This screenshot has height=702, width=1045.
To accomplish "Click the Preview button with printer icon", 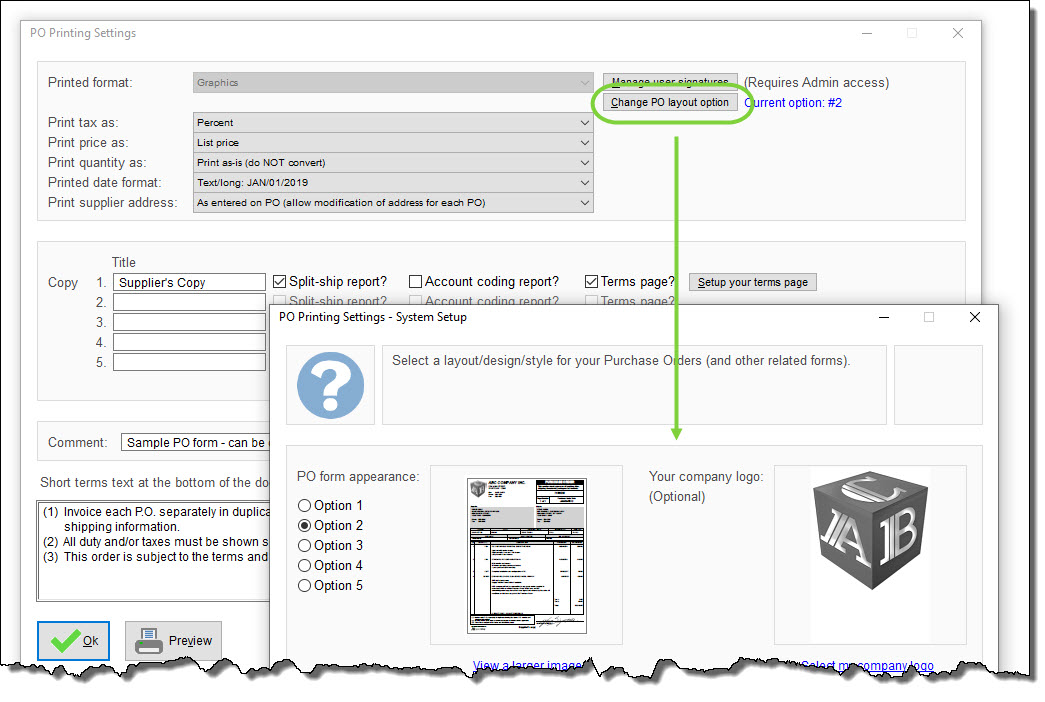I will click(x=174, y=641).
